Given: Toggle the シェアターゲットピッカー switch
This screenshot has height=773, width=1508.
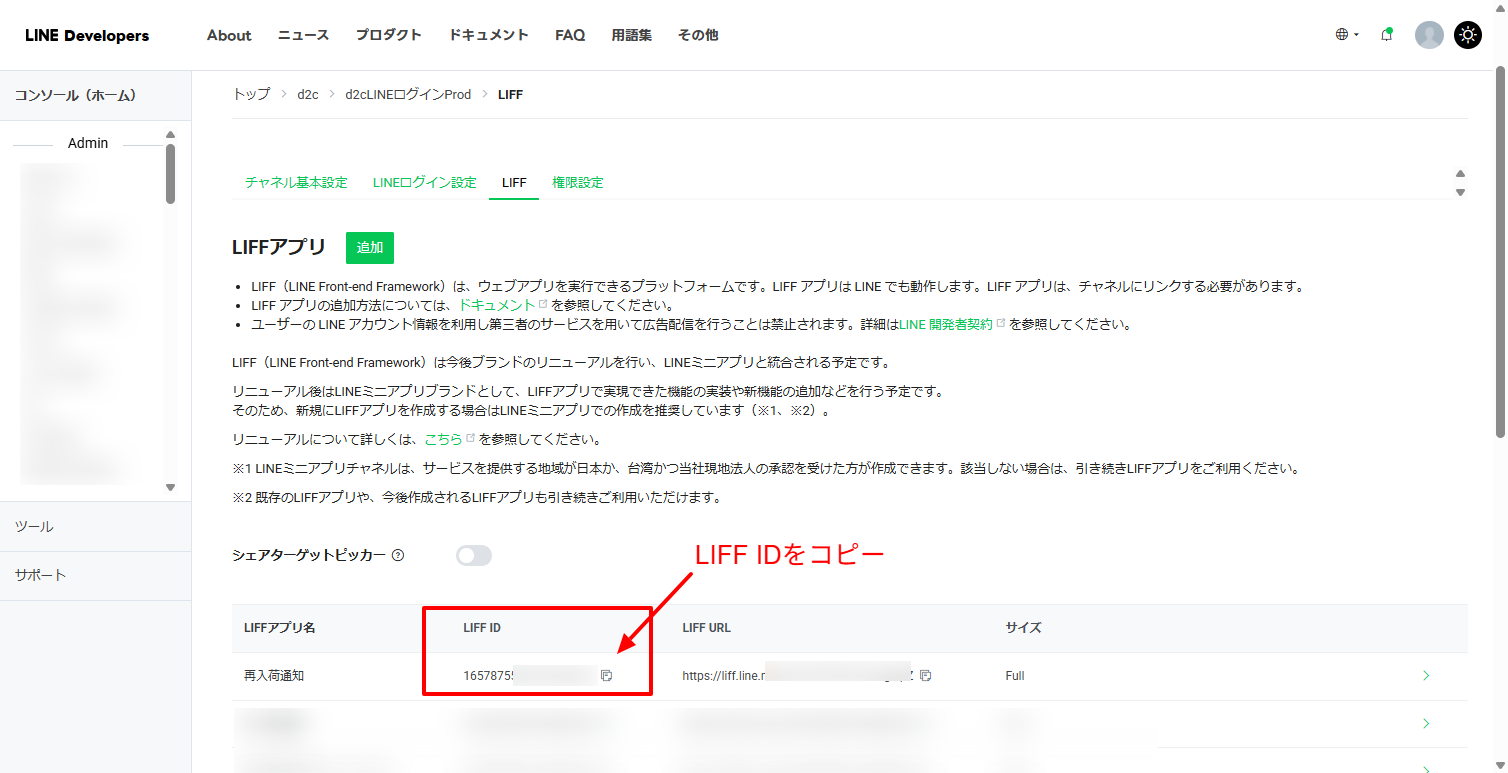Looking at the screenshot, I should pos(474,555).
